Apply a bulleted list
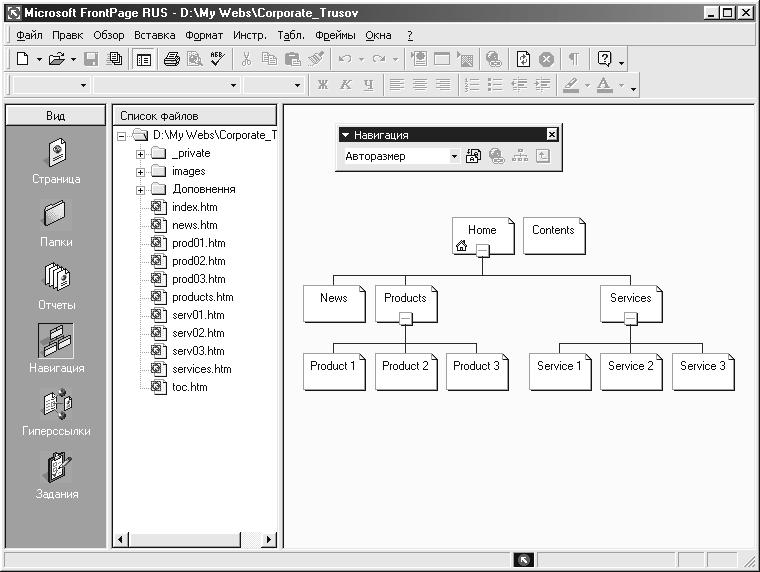This screenshot has width=760, height=572. pyautogui.click(x=495, y=85)
